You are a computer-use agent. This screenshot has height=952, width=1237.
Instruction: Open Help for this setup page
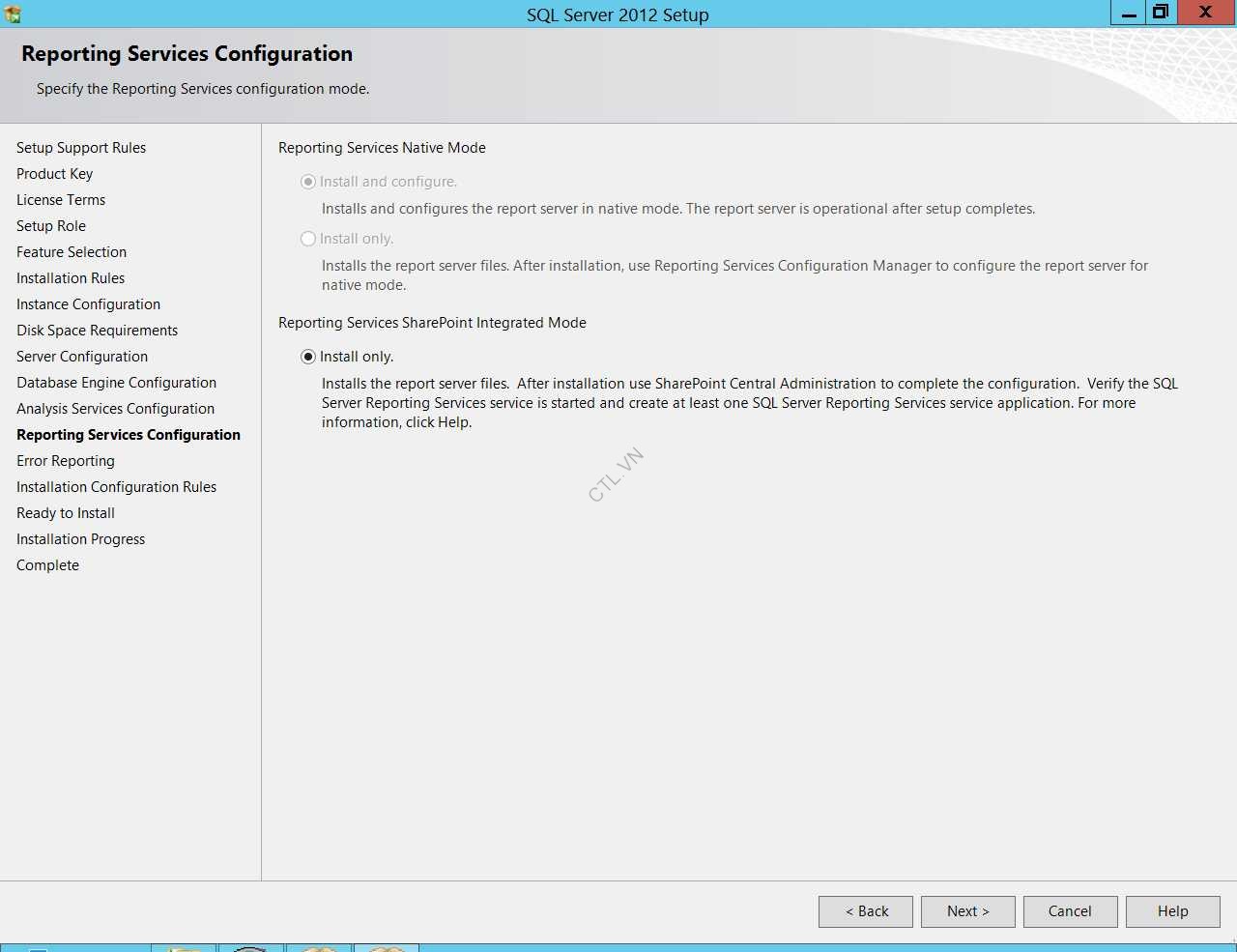click(x=1172, y=911)
